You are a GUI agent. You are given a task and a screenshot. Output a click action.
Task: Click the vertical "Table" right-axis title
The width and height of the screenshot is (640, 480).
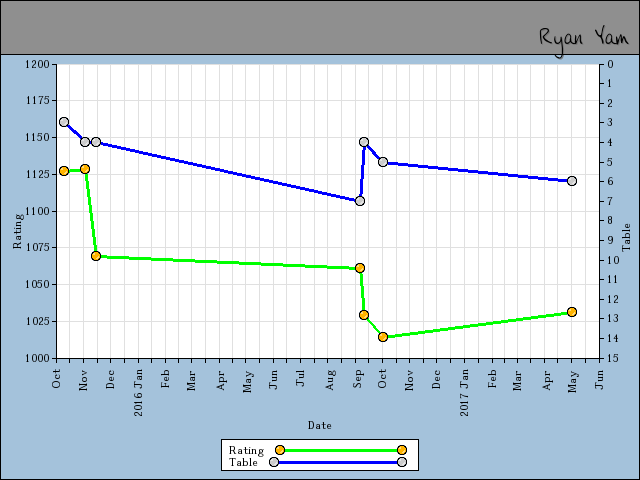(x=626, y=237)
